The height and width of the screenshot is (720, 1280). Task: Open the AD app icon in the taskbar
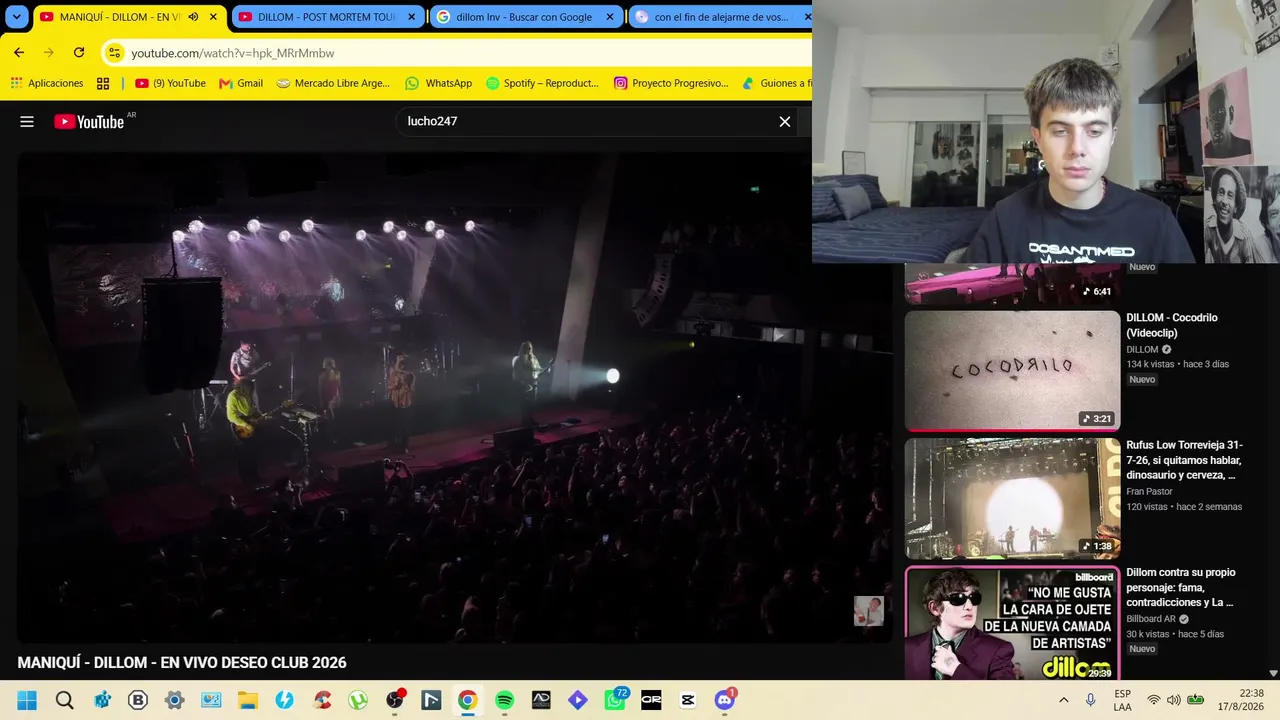pos(541,700)
